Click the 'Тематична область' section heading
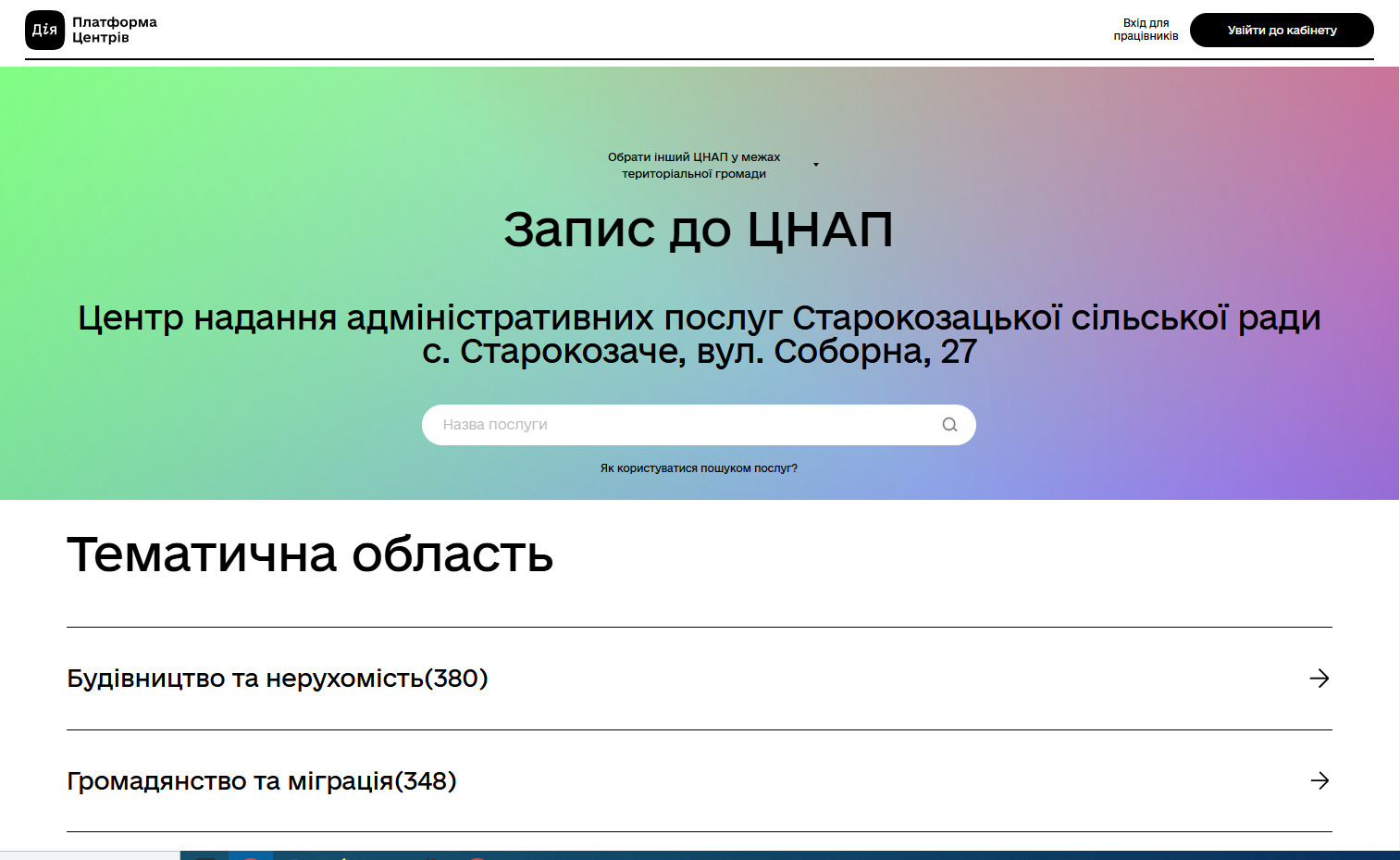This screenshot has width=1400, height=860. 310,555
